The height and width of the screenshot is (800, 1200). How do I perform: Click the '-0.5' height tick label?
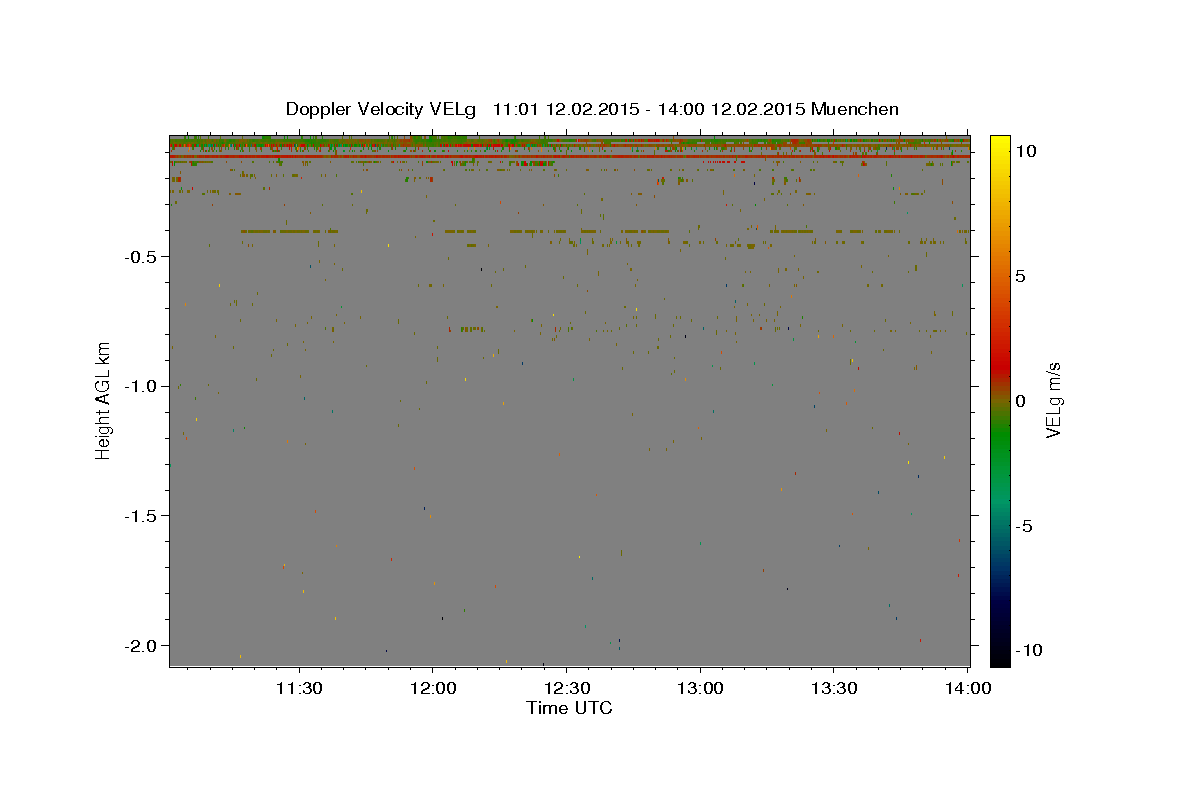point(139,257)
